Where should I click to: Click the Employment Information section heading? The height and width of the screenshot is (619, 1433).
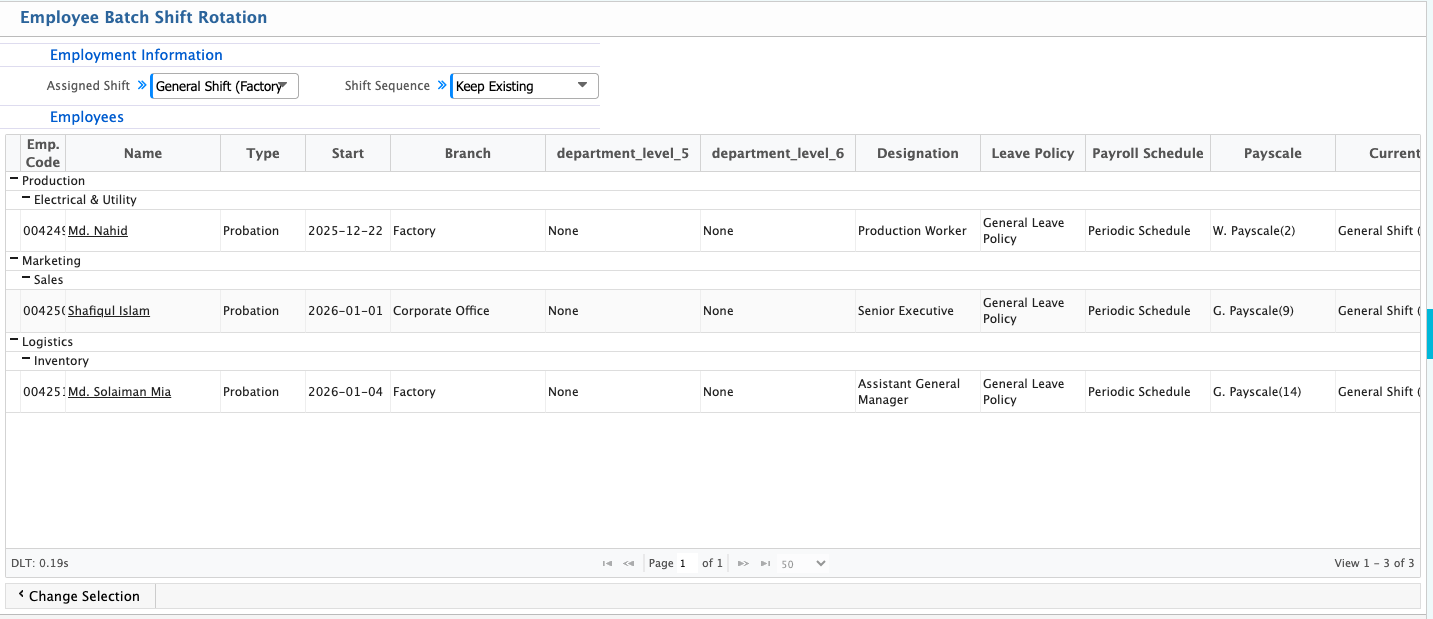(x=136, y=55)
